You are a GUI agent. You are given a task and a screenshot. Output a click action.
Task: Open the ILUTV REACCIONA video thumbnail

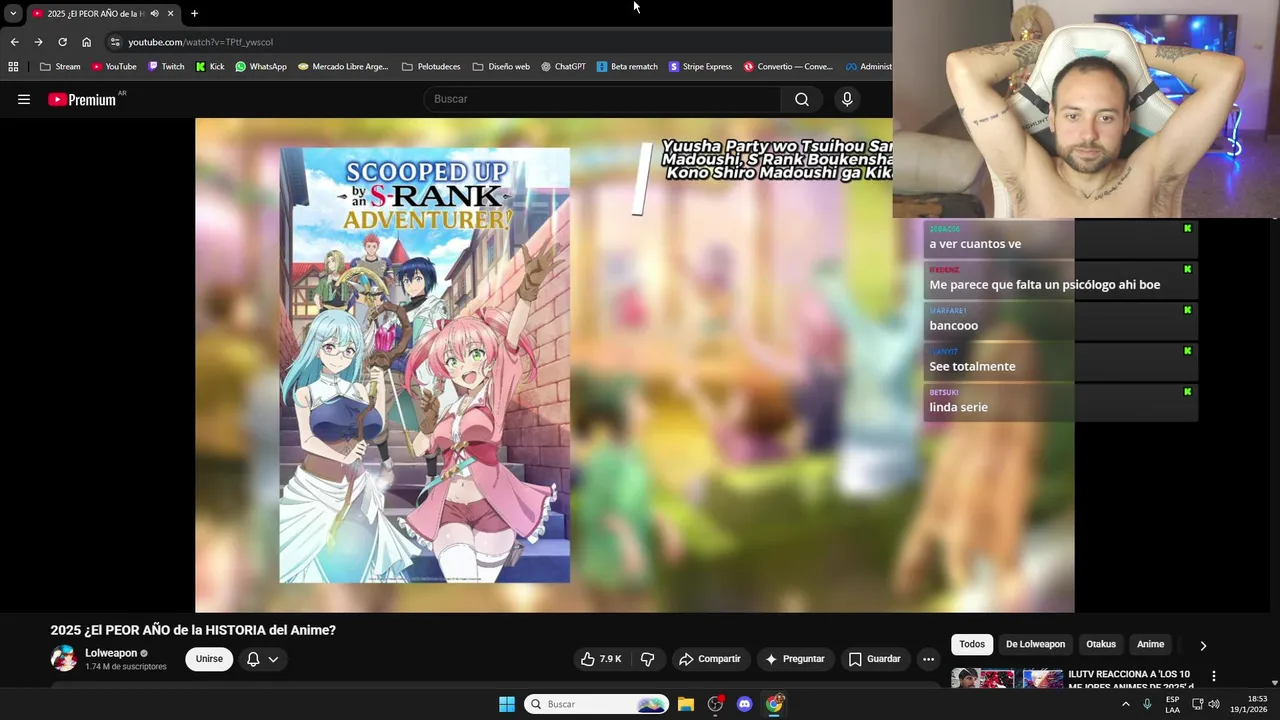(1006, 678)
